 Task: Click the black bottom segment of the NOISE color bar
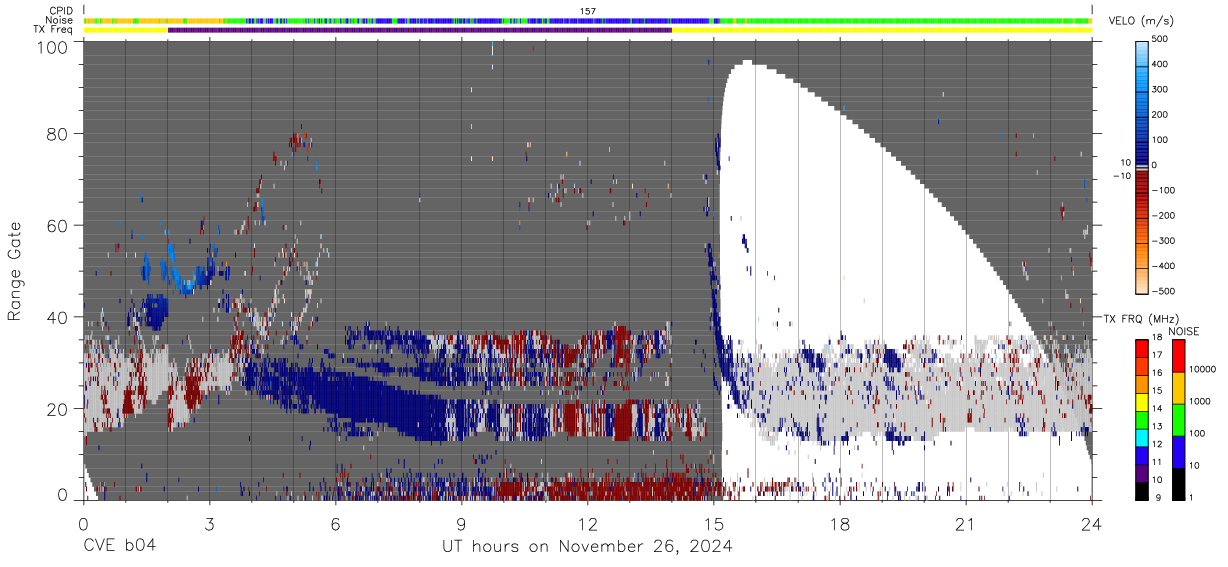coord(1177,483)
